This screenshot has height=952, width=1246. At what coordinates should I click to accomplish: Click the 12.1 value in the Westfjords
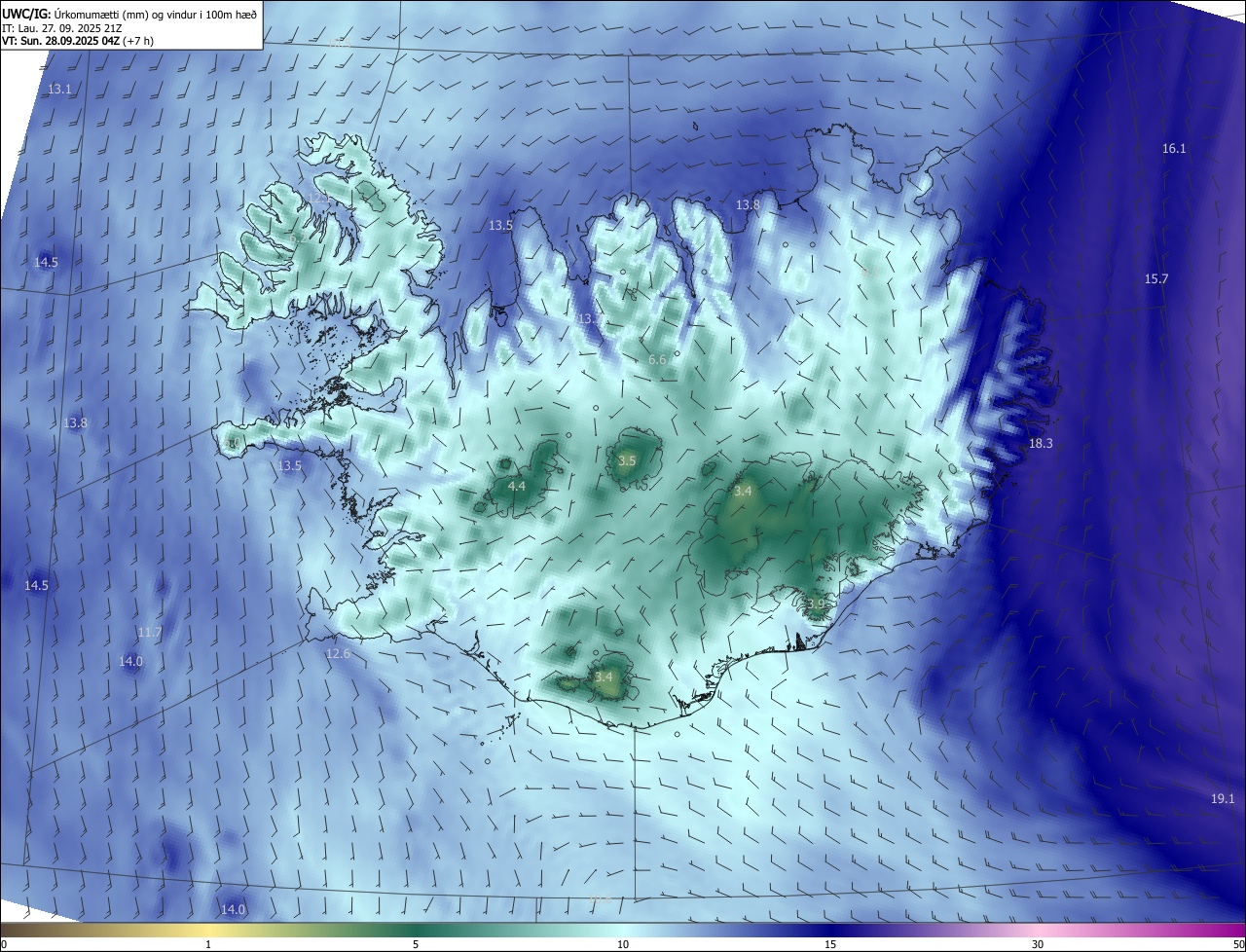click(319, 198)
